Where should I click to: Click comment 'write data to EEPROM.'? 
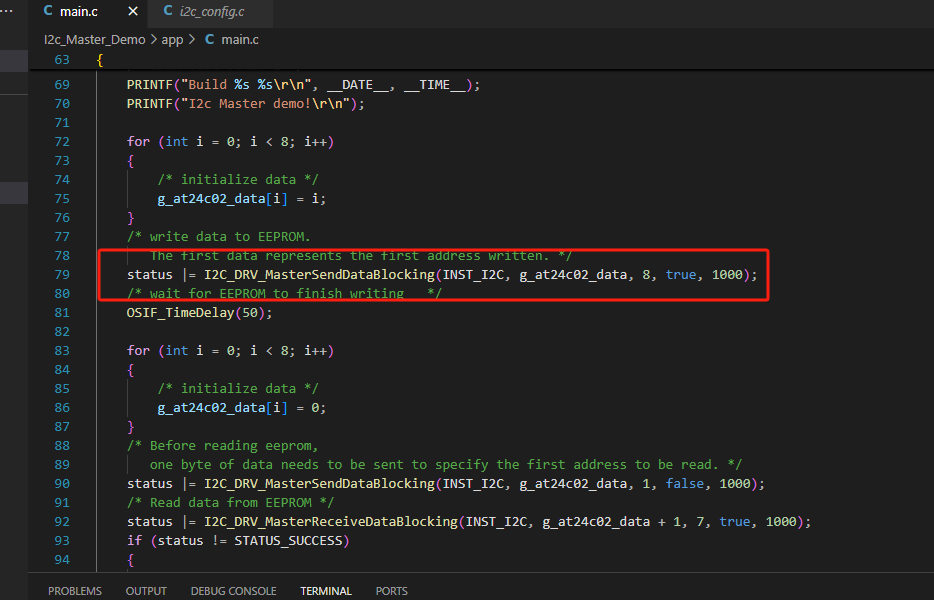coord(219,237)
